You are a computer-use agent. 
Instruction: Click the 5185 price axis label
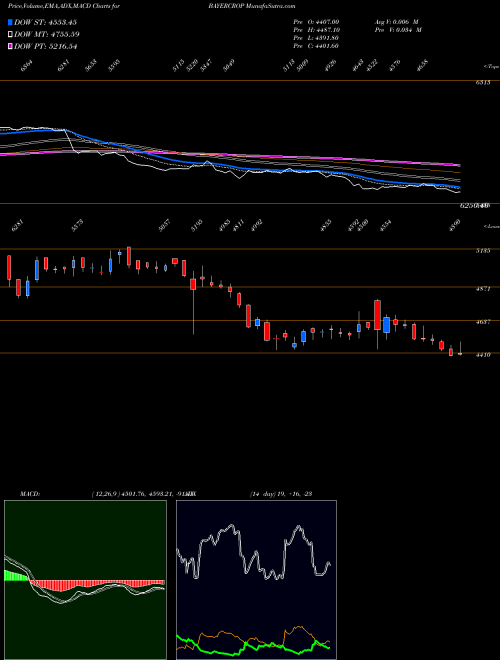pyautogui.click(x=483, y=251)
